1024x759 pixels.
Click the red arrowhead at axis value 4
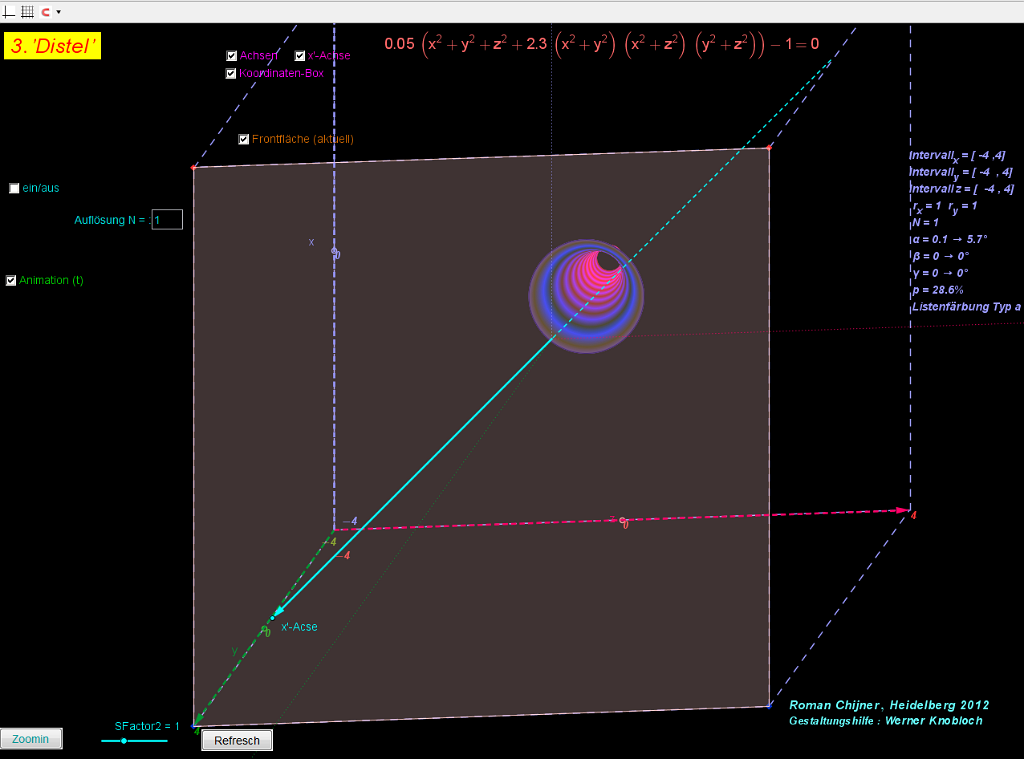[x=904, y=511]
